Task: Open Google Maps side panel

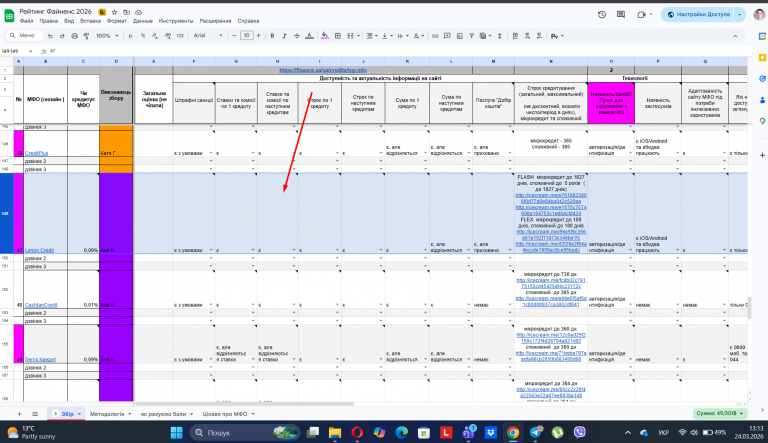Action: coord(762,121)
